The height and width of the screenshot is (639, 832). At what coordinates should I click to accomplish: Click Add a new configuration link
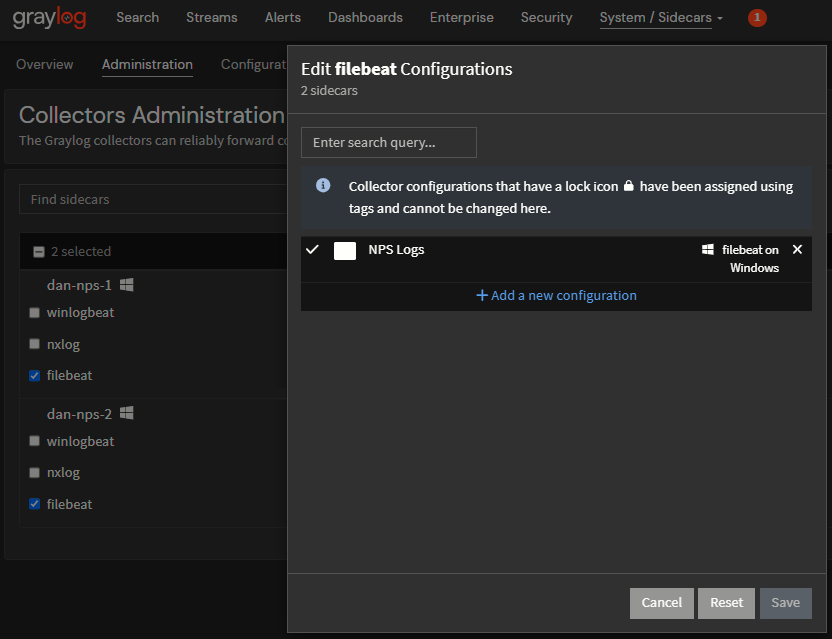click(556, 296)
